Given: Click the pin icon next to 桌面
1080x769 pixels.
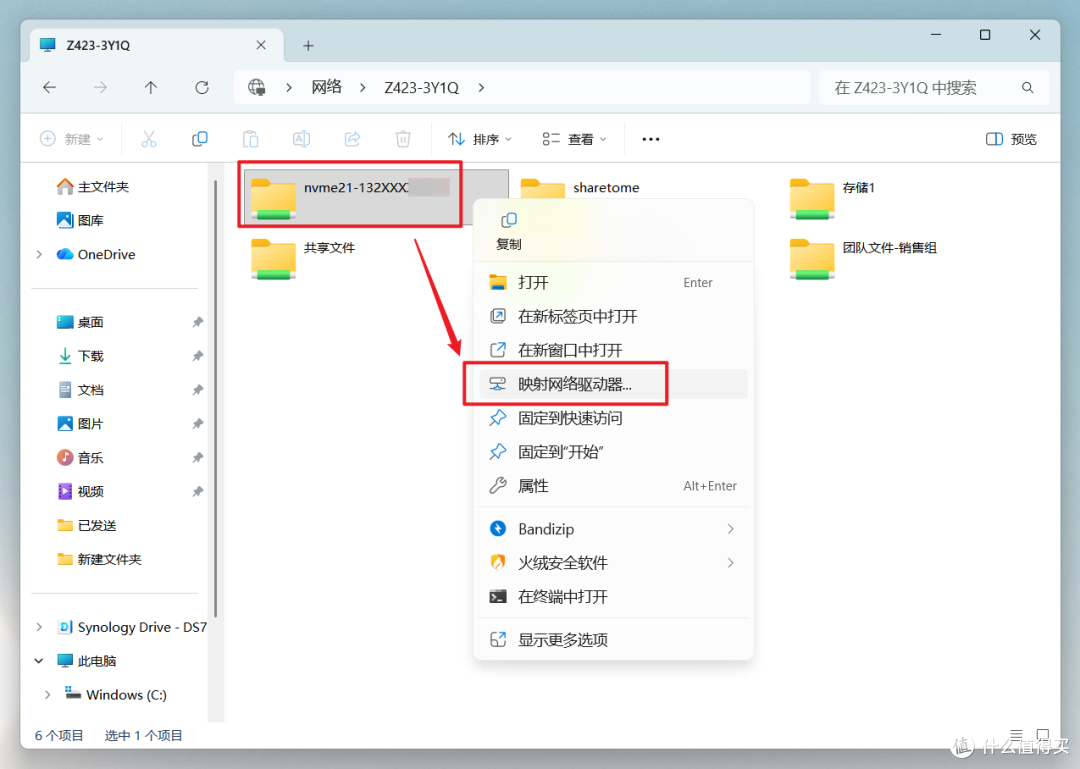Looking at the screenshot, I should pyautogui.click(x=198, y=322).
